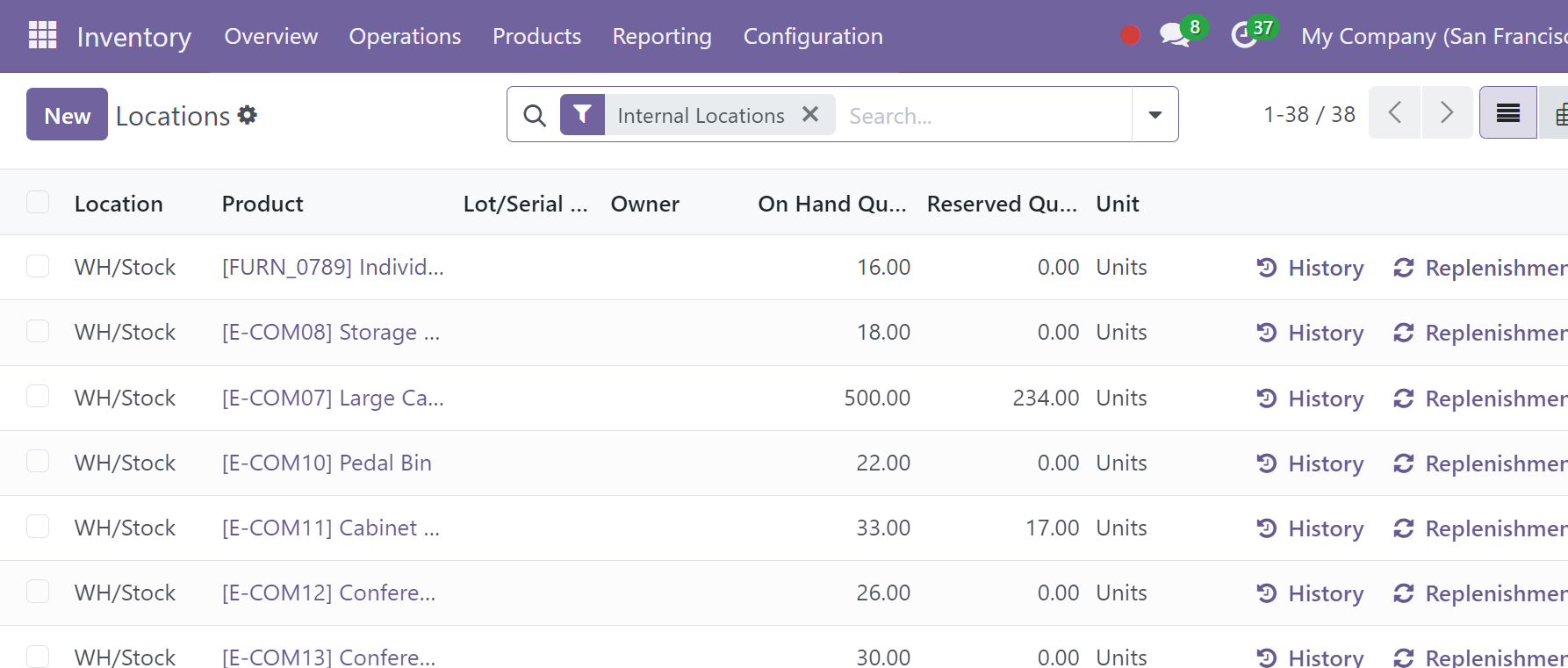Go to next page of records

[x=1447, y=112]
